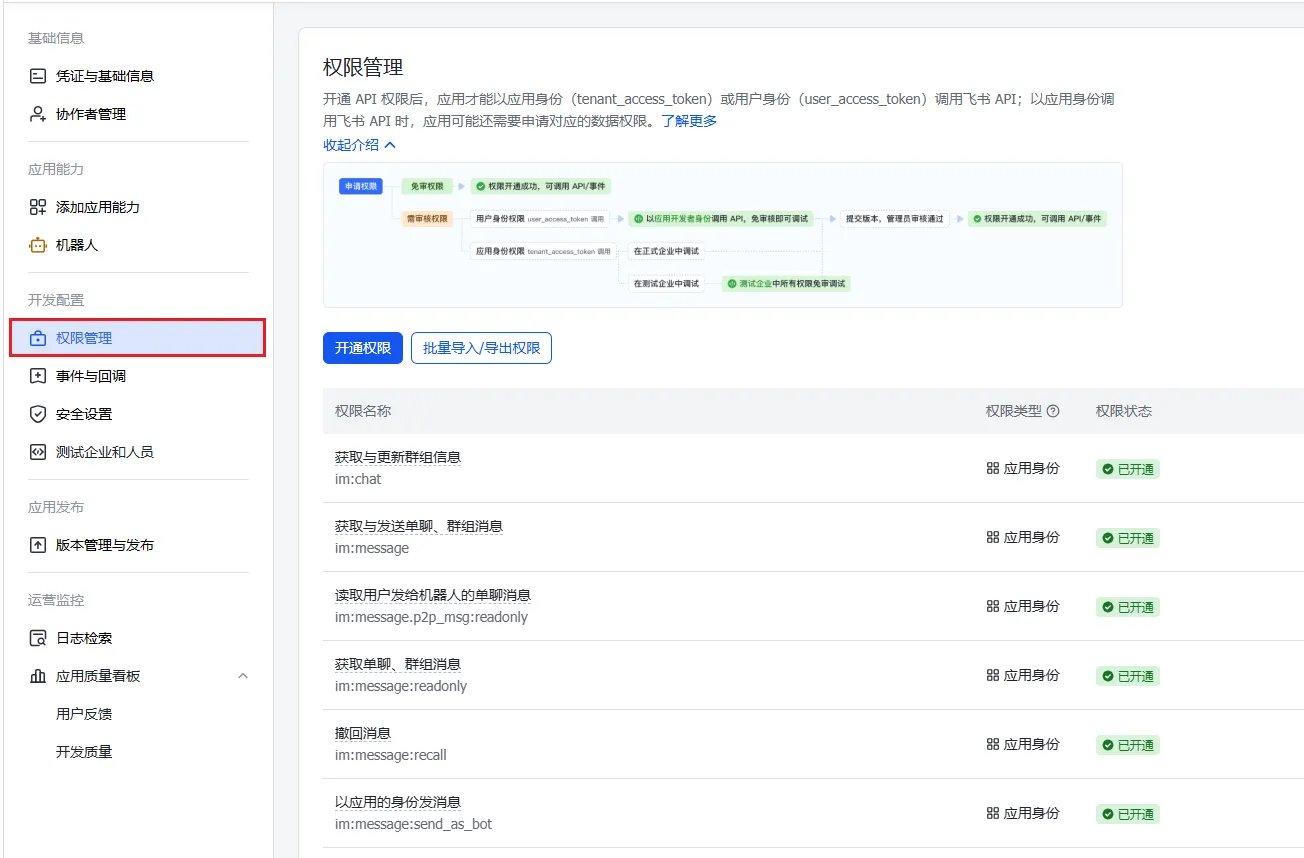Click the 添加应用能力 grid icon
The image size is (1304, 858).
(38, 207)
